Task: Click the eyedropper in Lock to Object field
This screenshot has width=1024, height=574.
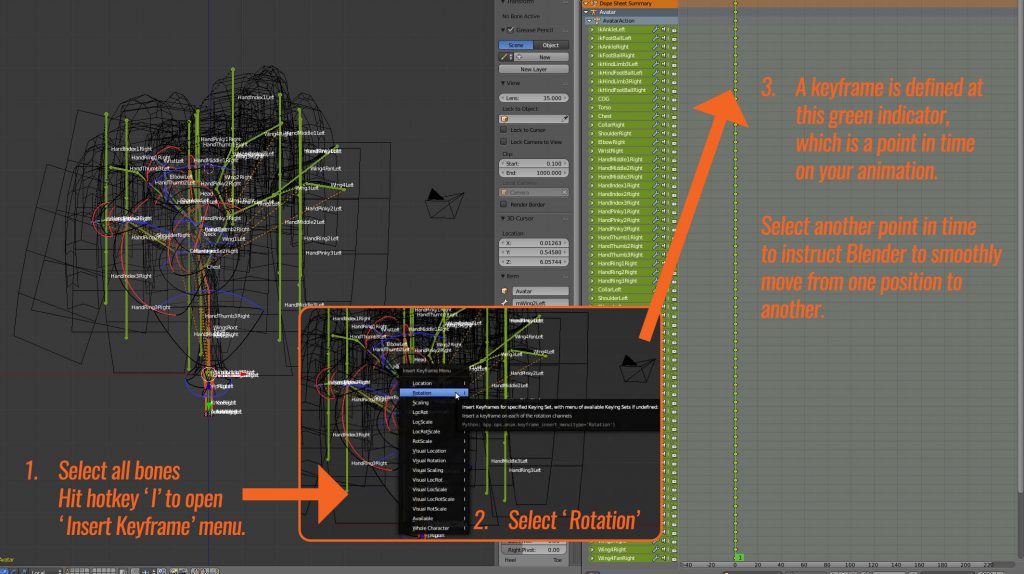Action: point(564,119)
